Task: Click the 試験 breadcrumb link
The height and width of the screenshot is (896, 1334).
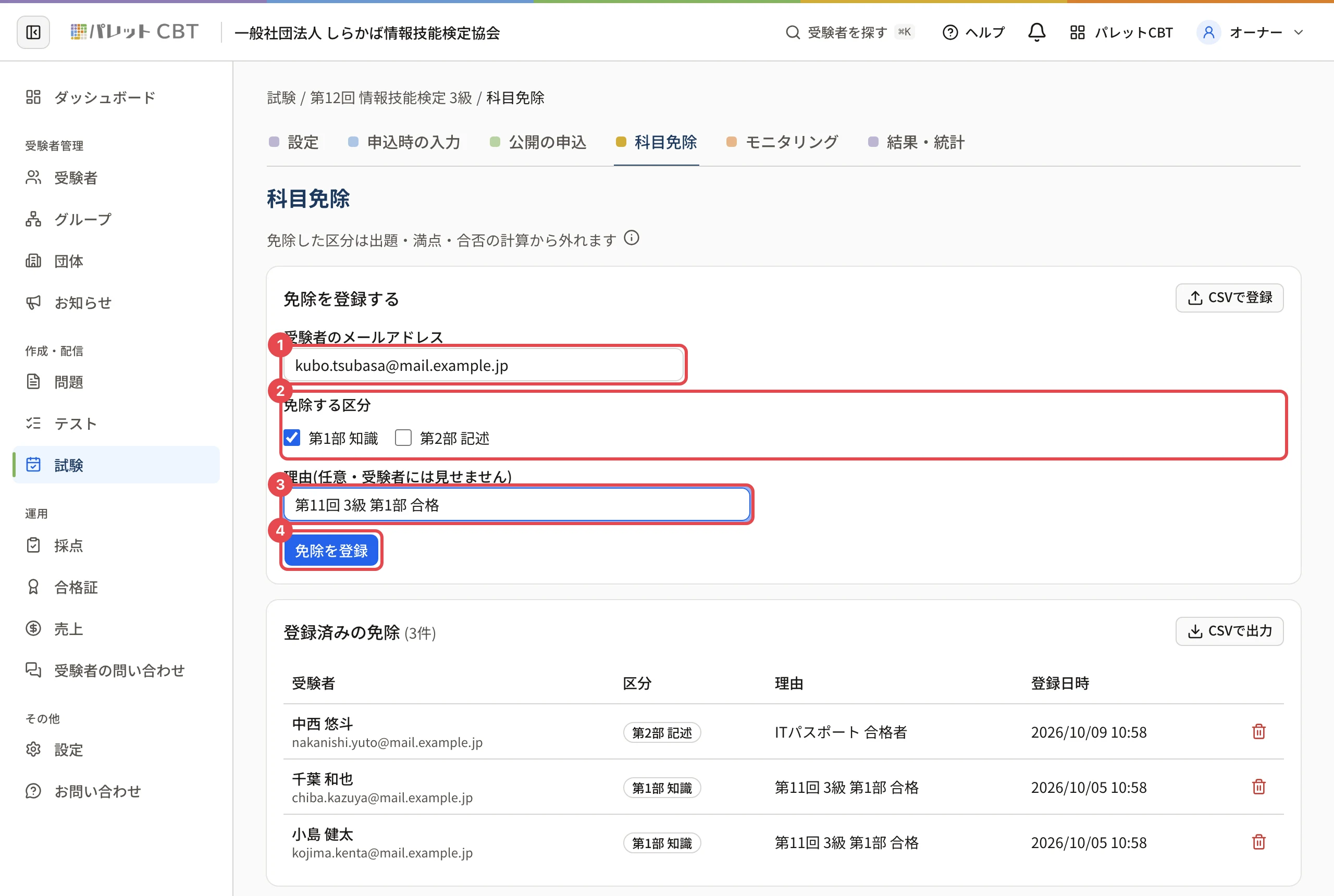Action: (x=281, y=98)
